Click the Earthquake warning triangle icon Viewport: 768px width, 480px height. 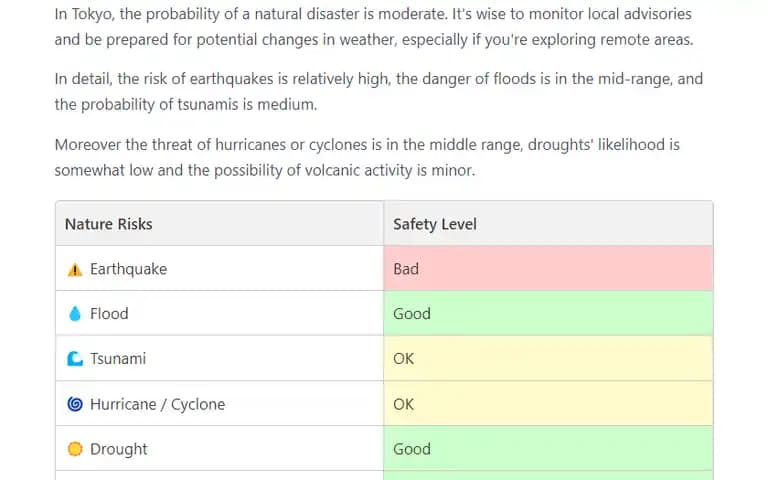(x=75, y=269)
